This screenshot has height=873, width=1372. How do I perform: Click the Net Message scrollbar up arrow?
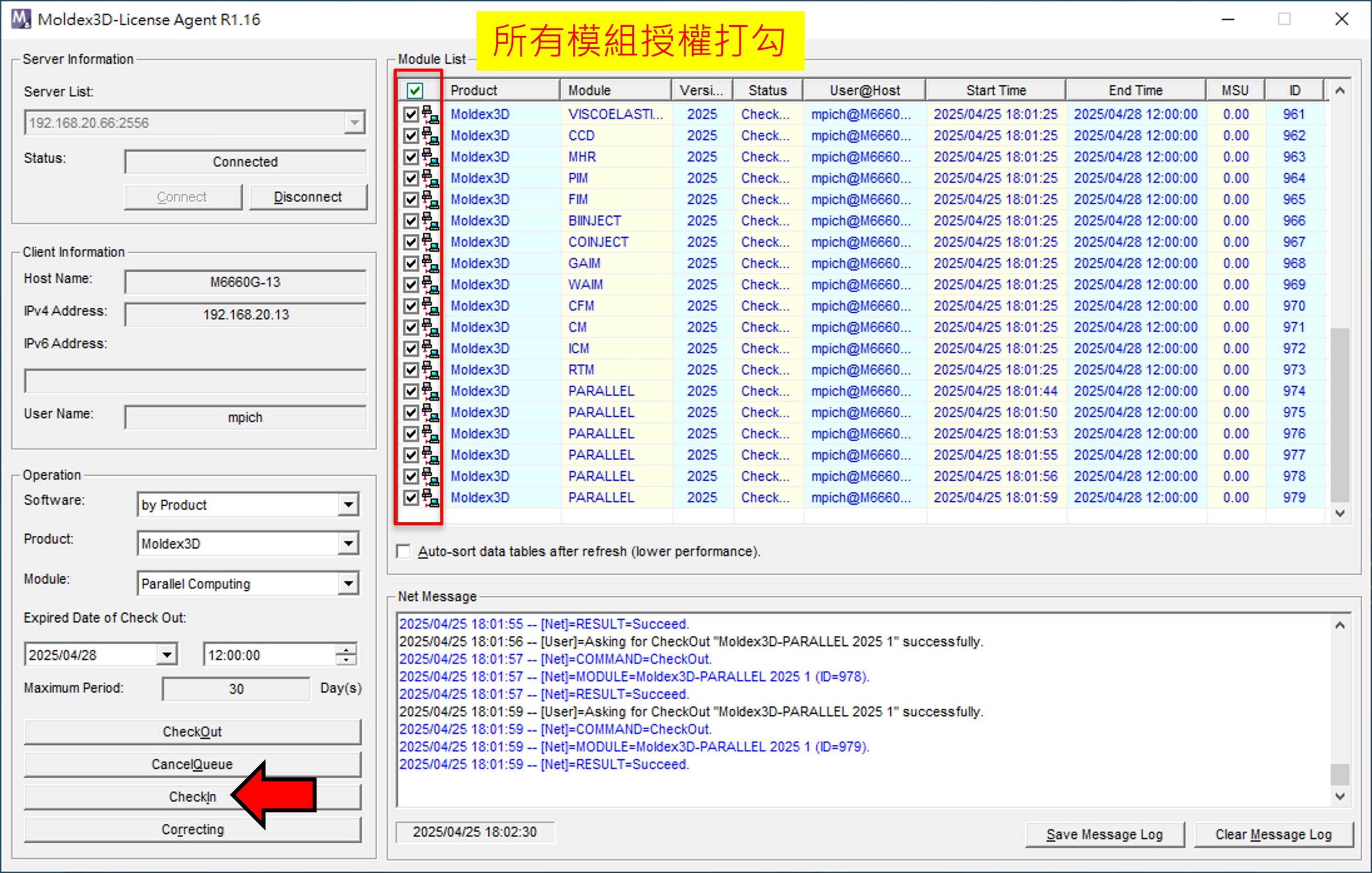(1340, 625)
